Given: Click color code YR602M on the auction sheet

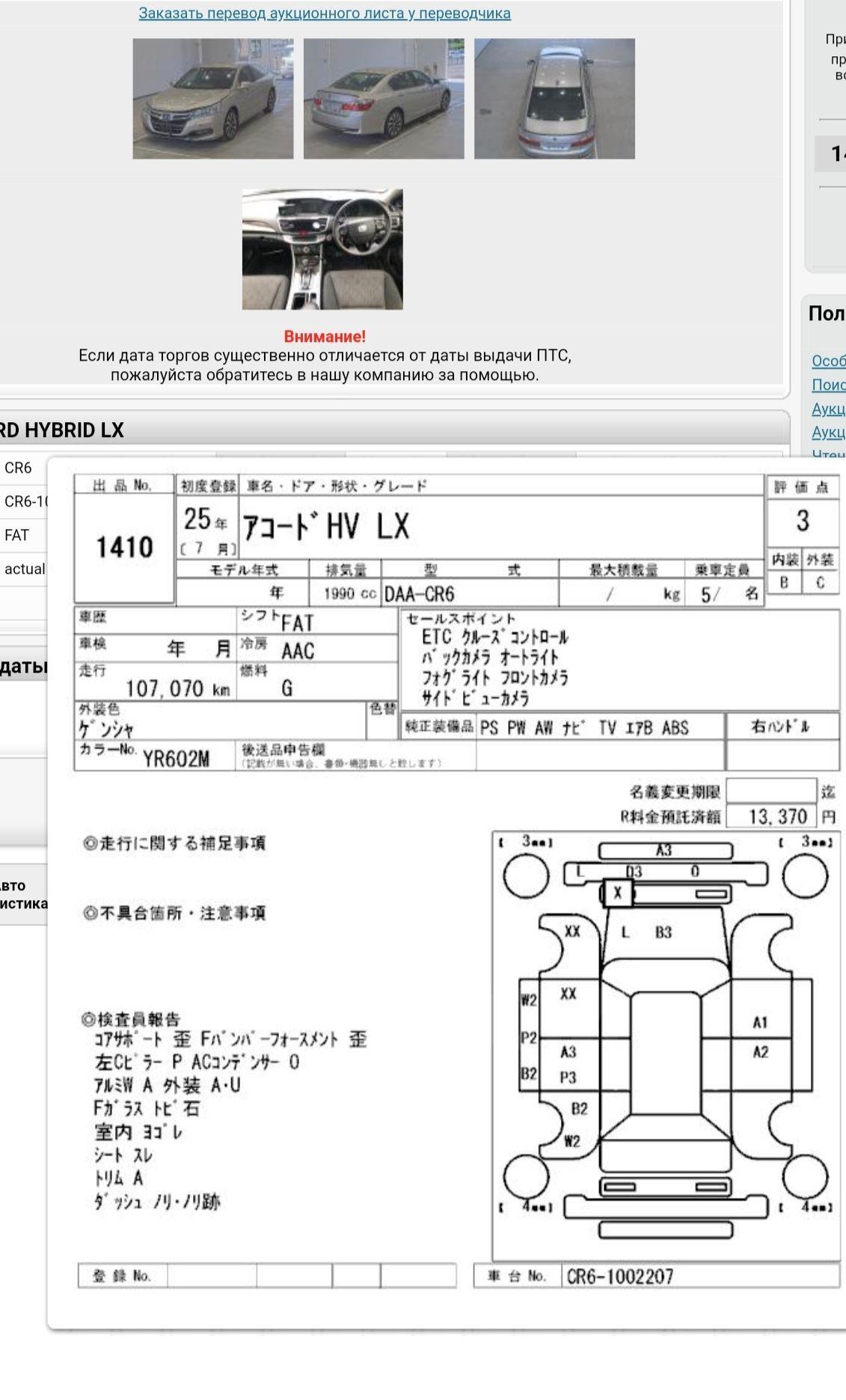Looking at the screenshot, I should click(177, 759).
